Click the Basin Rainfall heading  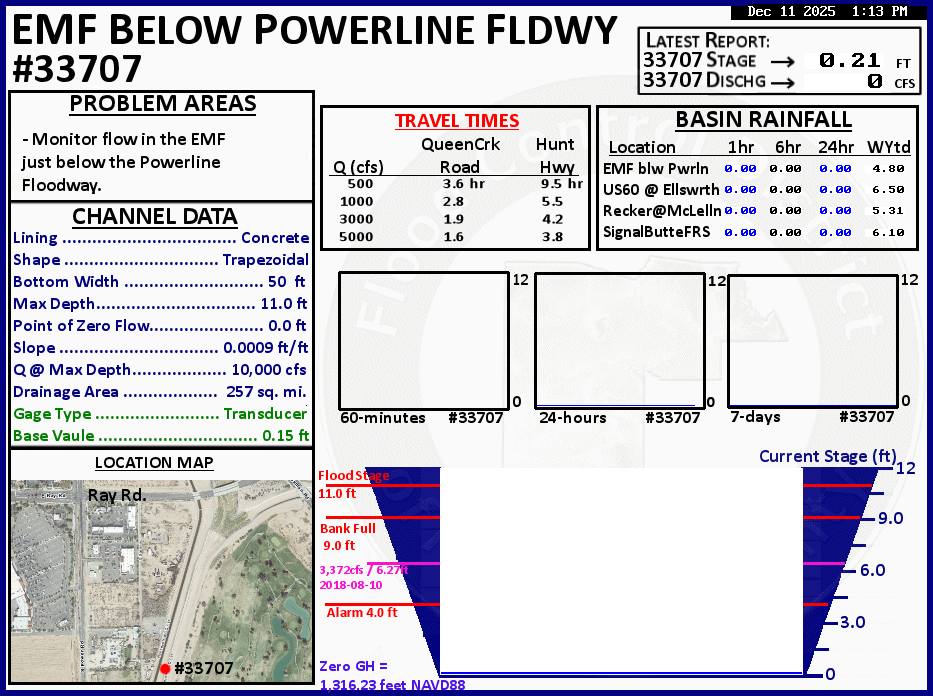[x=763, y=120]
